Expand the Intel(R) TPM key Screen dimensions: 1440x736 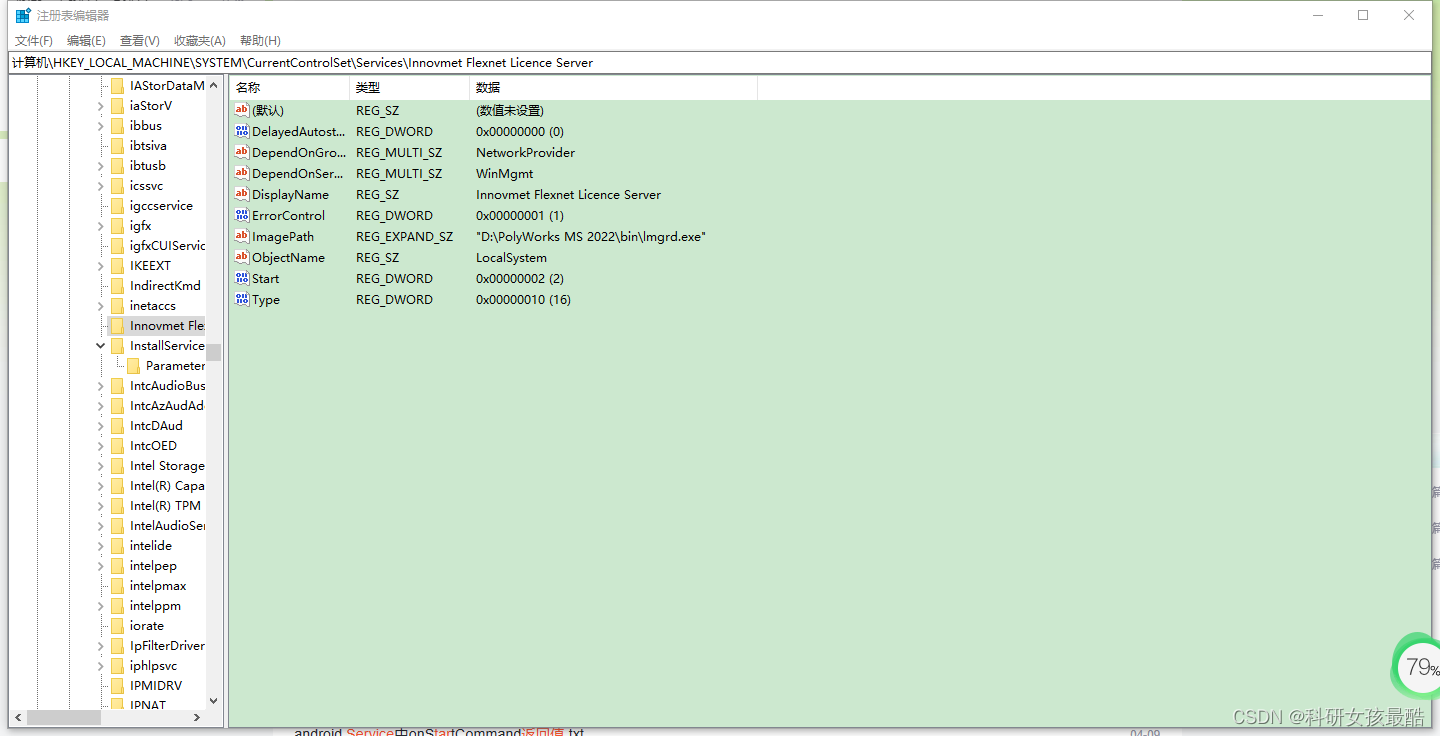coord(100,505)
